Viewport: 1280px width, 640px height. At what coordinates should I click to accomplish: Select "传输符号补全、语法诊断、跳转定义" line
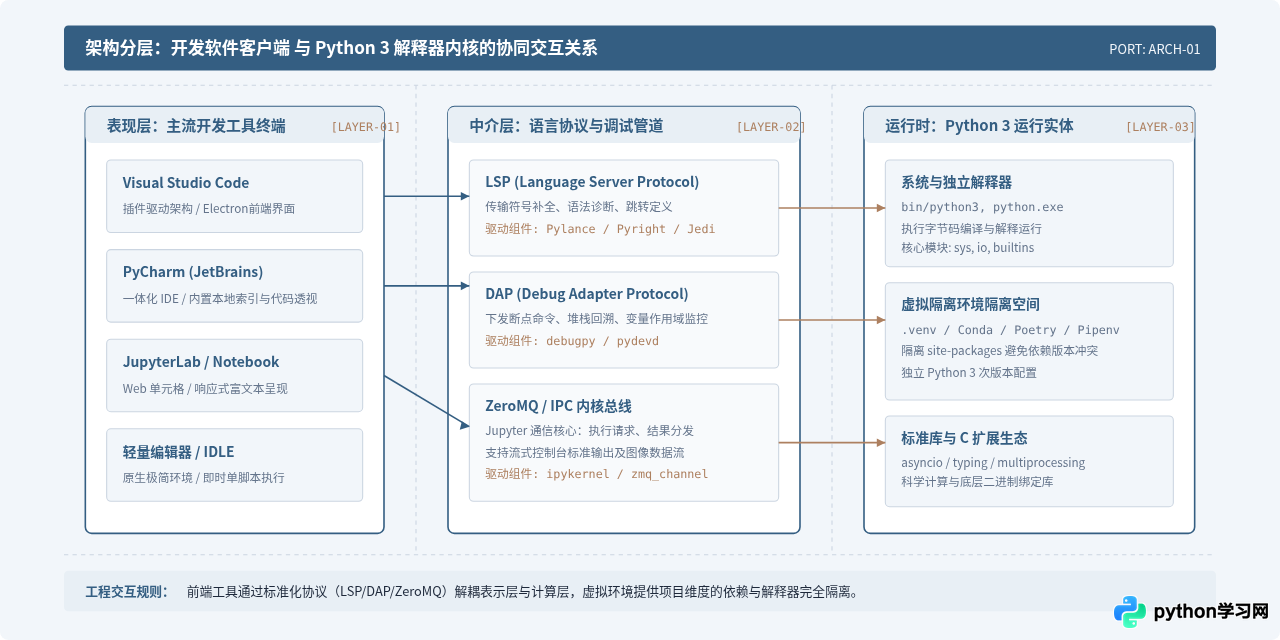pos(579,207)
